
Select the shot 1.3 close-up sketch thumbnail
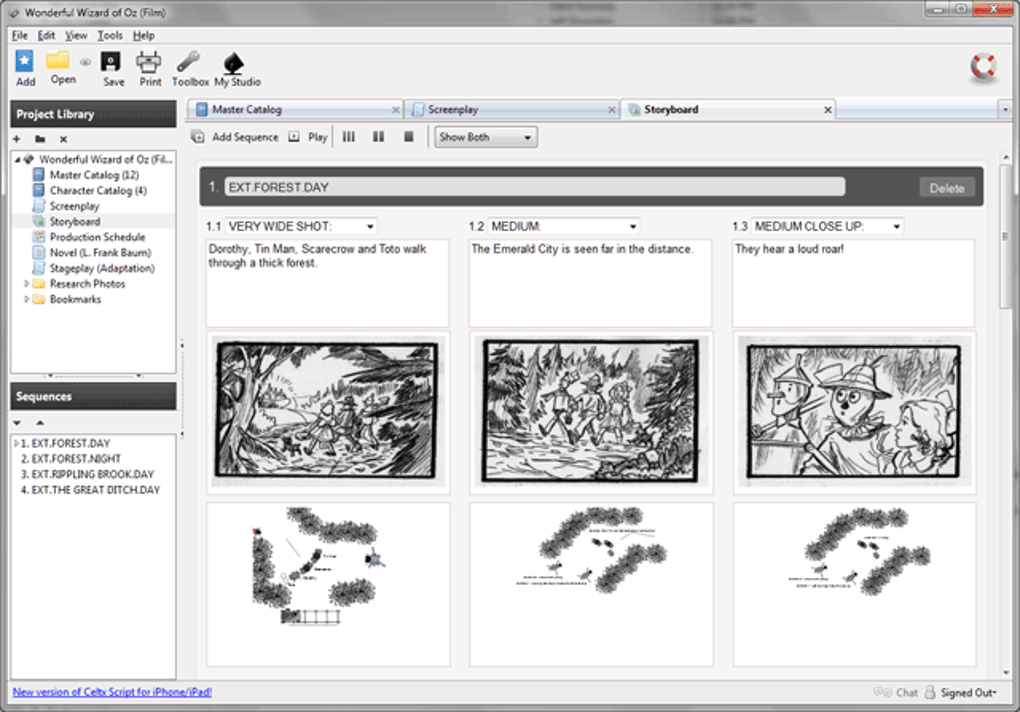tap(854, 412)
